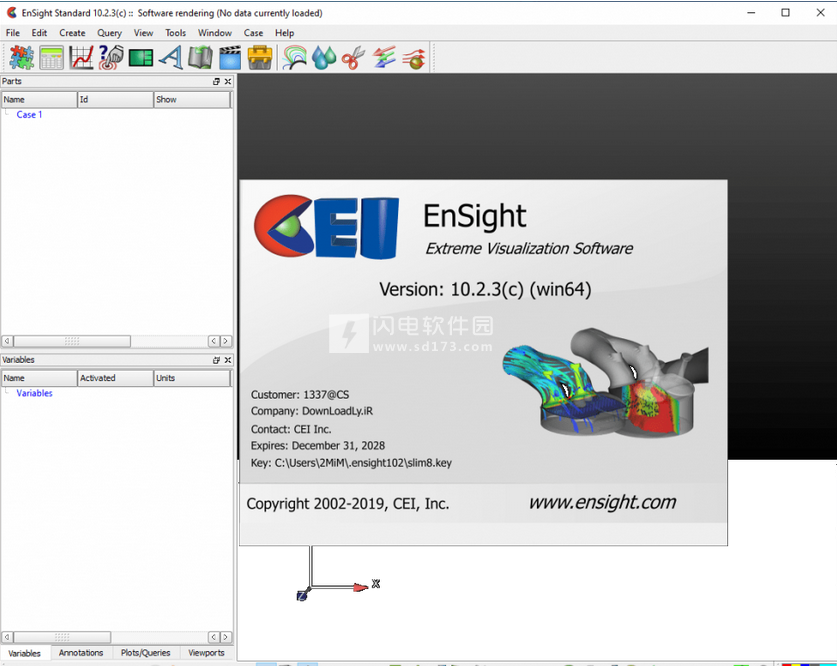This screenshot has height=666, width=837.
Task: Minimize the EnSight window
Action: tap(751, 13)
